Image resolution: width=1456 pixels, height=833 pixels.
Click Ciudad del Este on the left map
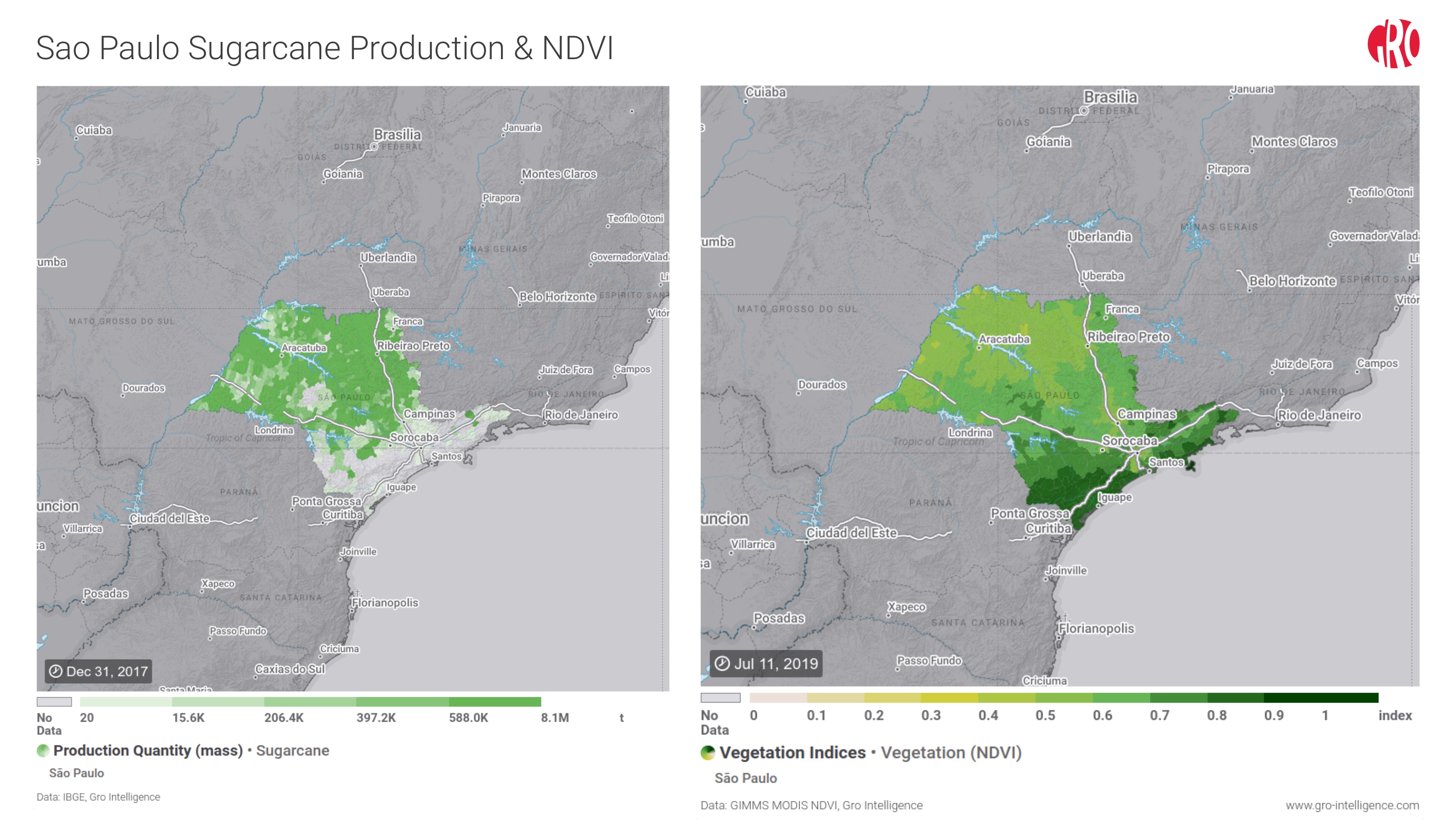point(169,518)
